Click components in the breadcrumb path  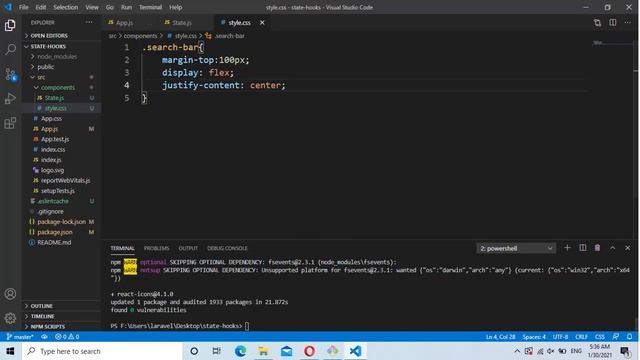tap(140, 36)
